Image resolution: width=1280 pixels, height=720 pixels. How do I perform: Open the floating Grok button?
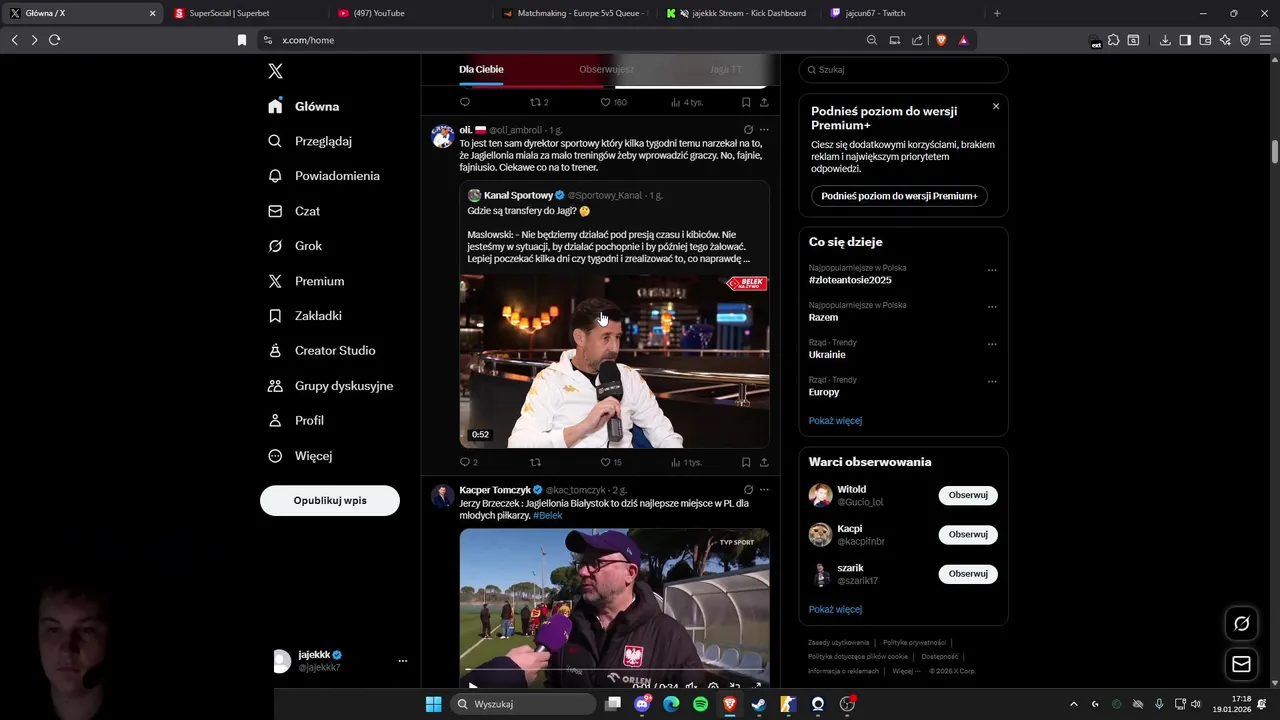pos(1241,623)
